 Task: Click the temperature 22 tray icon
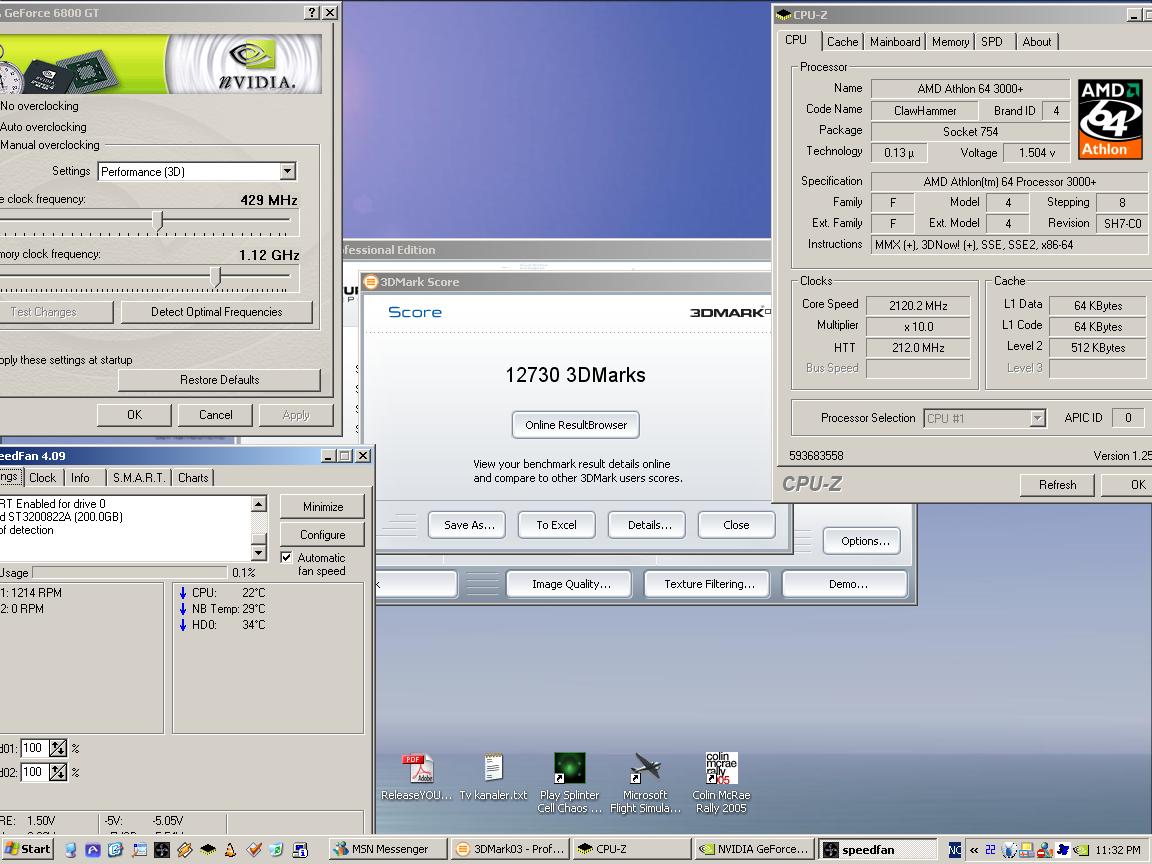[990, 850]
